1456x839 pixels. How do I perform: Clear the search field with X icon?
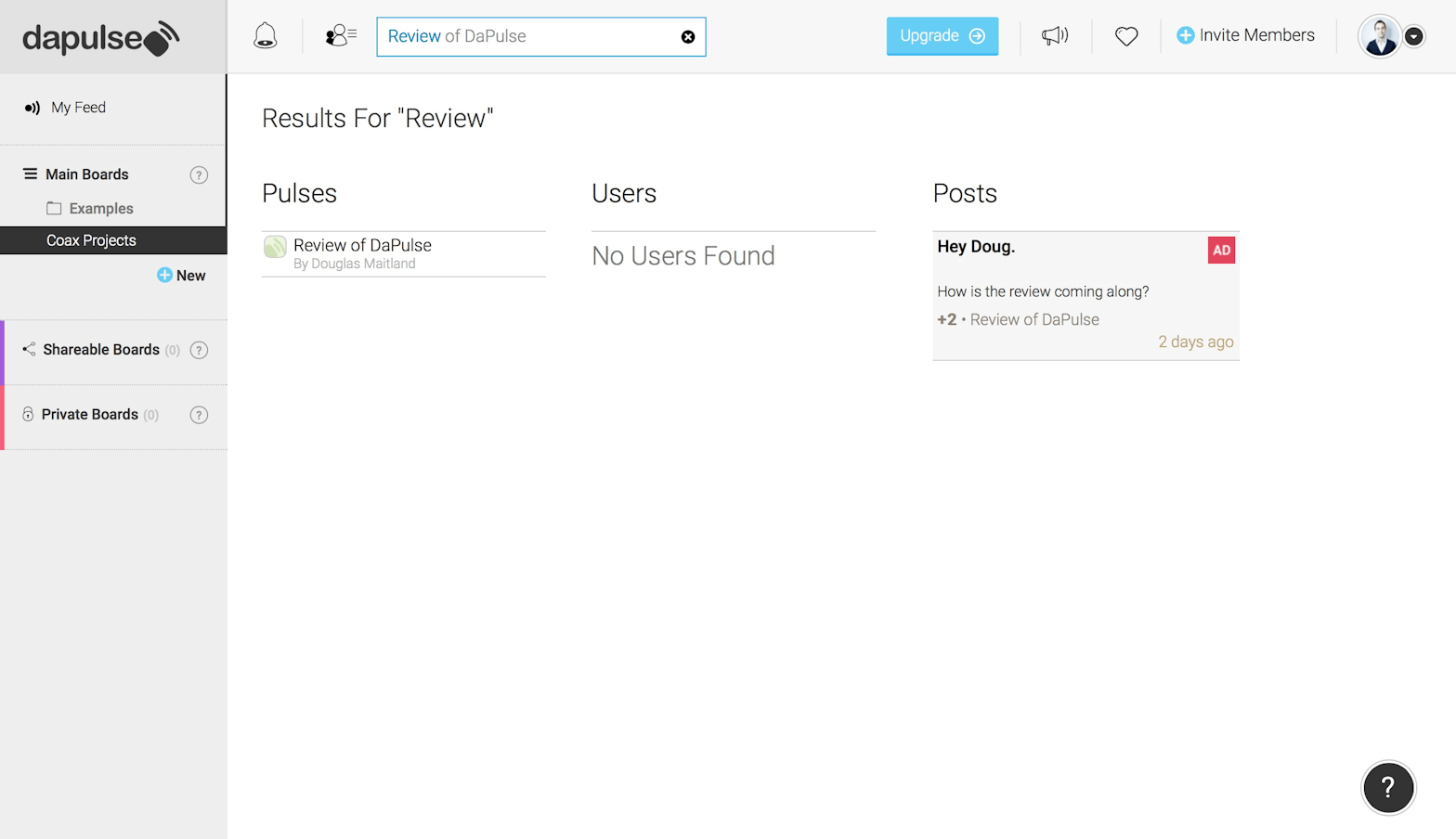click(x=688, y=37)
